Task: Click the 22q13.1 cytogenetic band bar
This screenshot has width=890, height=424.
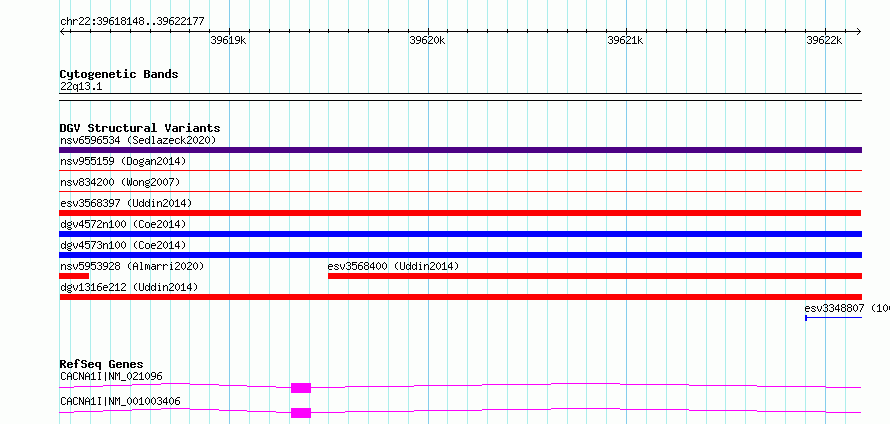Action: (460, 97)
